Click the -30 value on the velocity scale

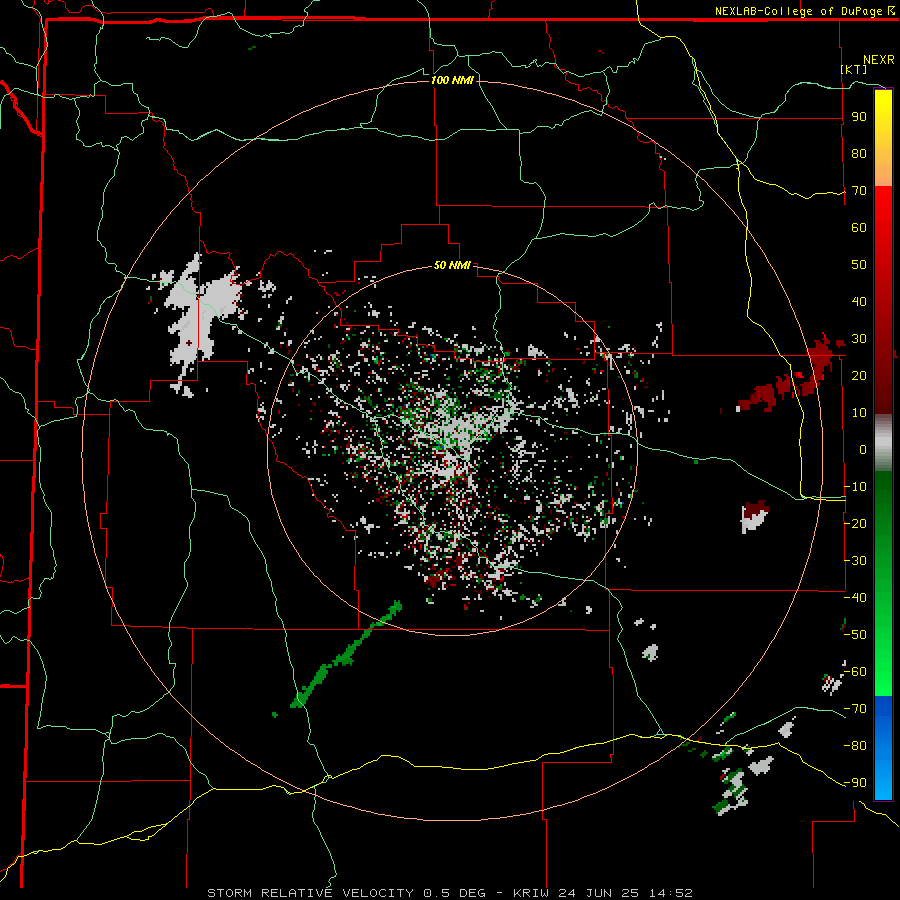pos(855,561)
